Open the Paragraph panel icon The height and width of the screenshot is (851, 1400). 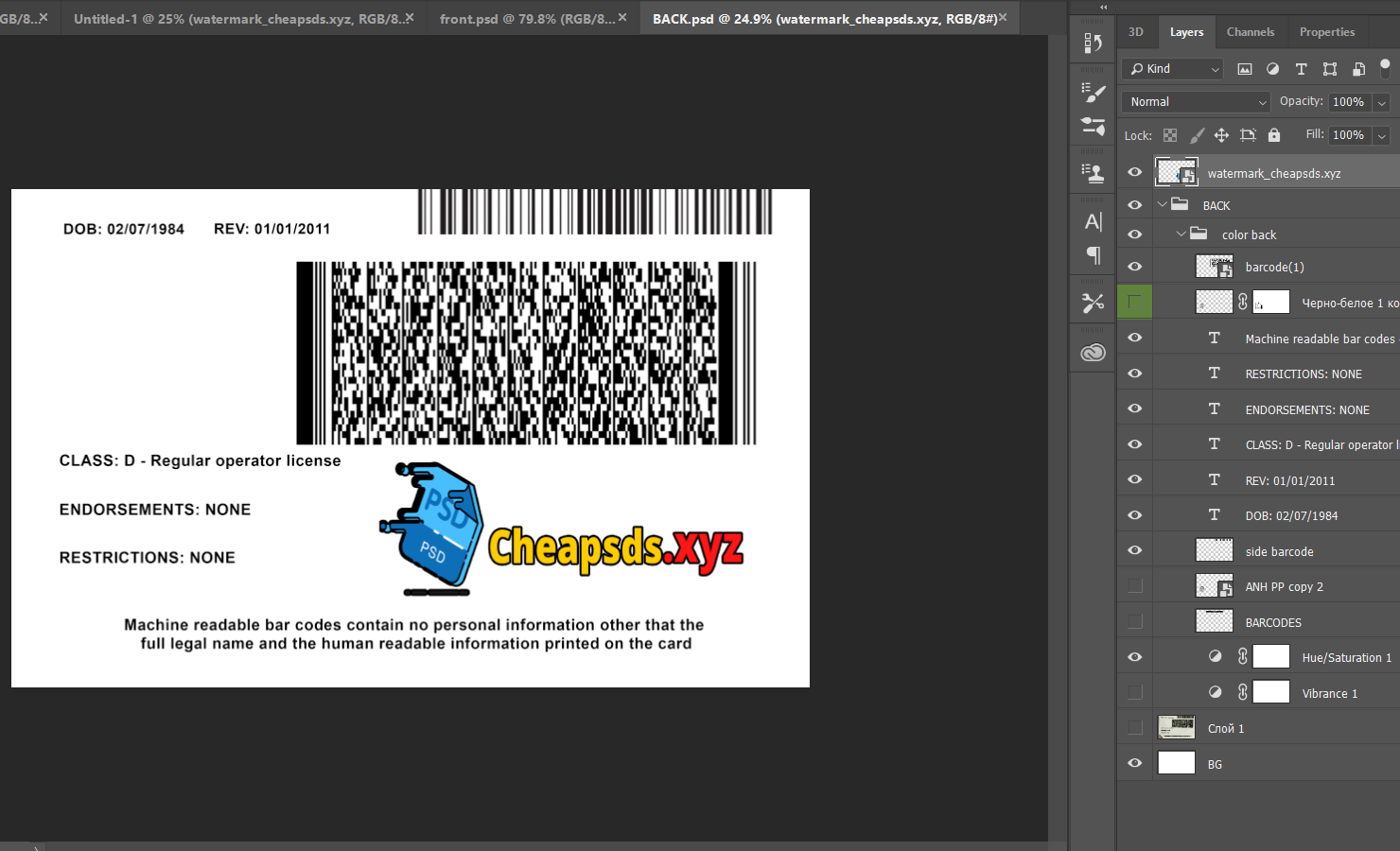coord(1093,255)
